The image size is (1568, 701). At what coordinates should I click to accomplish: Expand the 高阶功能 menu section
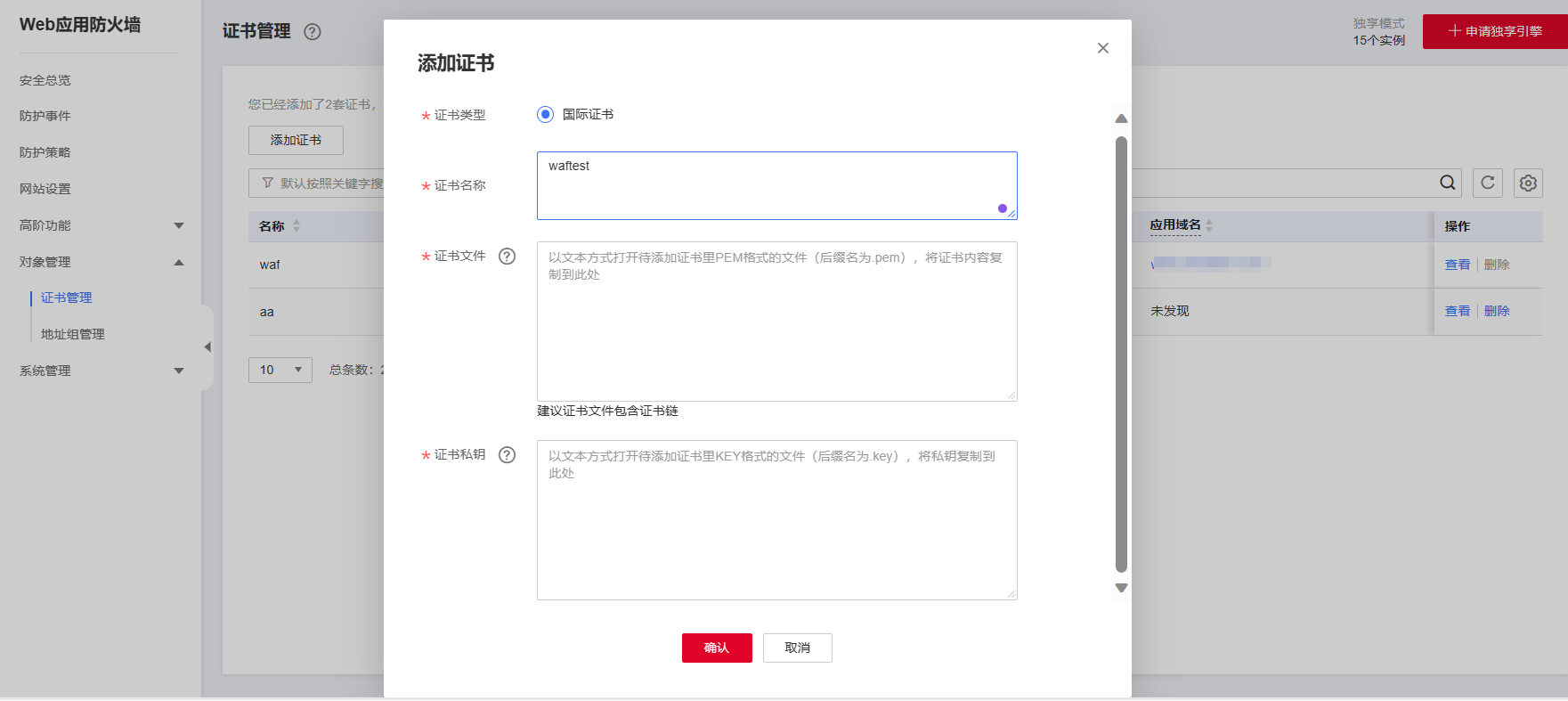click(178, 225)
